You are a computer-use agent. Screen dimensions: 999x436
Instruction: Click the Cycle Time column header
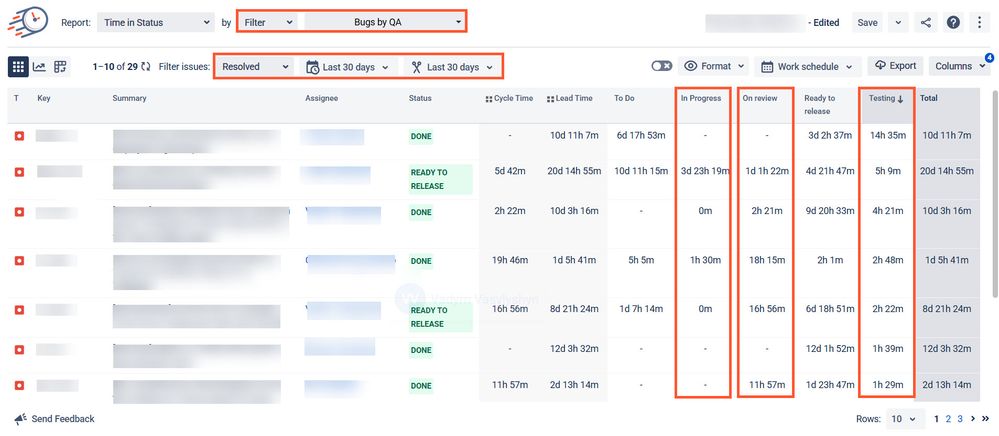509,98
